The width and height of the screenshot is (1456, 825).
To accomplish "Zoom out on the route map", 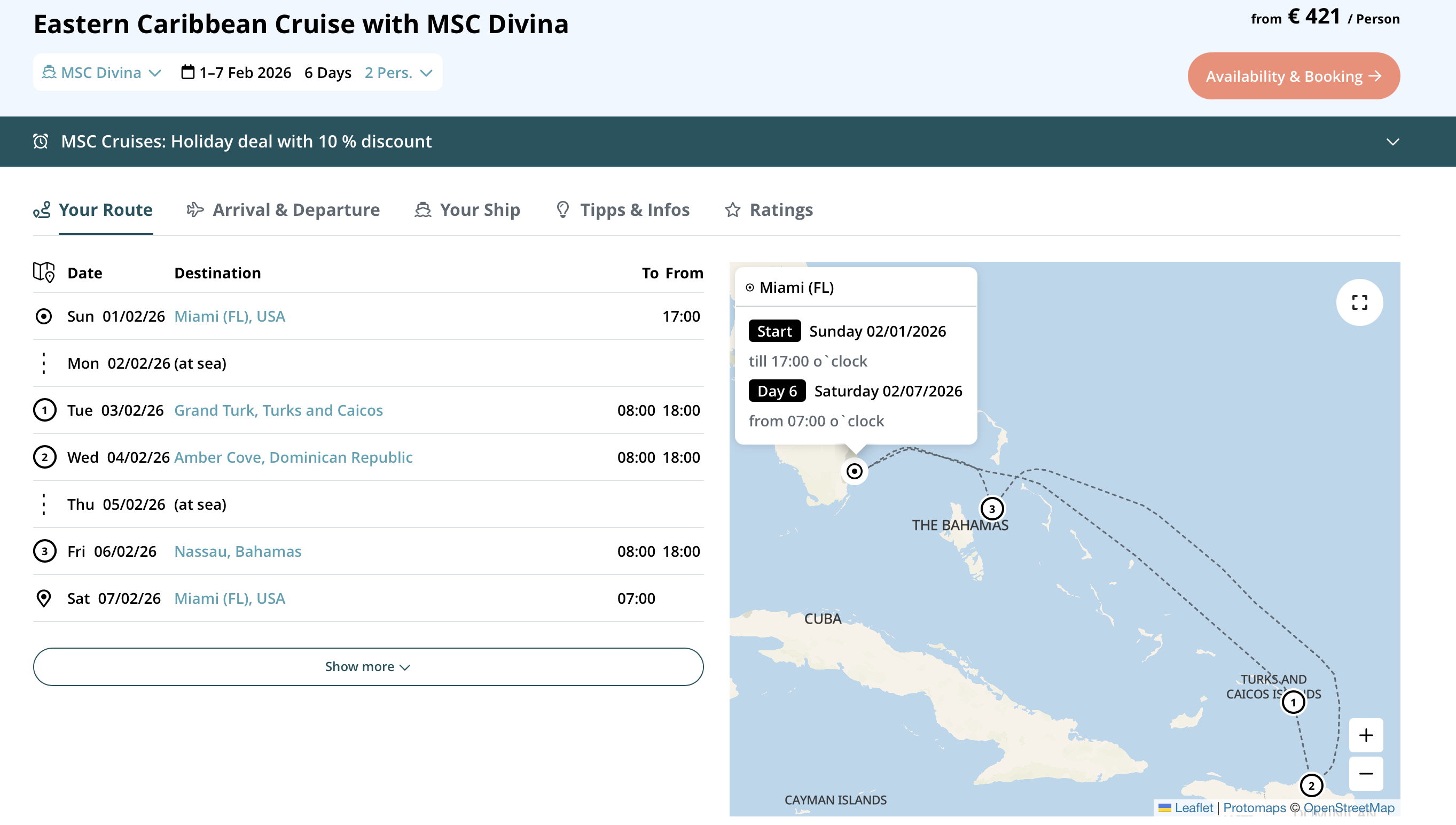I will (x=1365, y=774).
